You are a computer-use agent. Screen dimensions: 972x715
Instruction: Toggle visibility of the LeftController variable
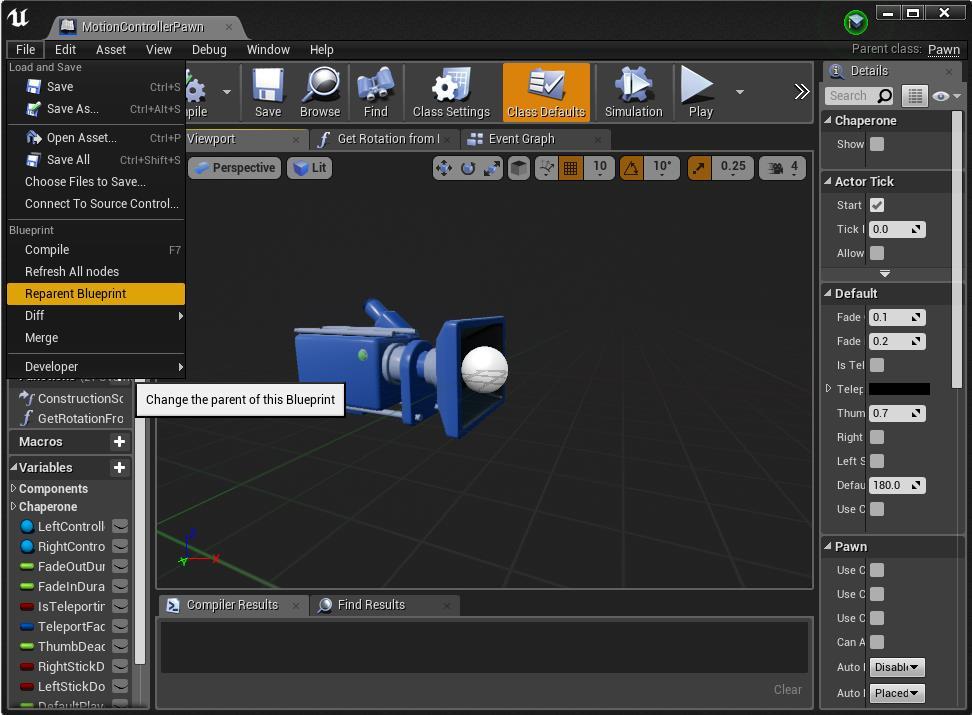pyautogui.click(x=120, y=526)
